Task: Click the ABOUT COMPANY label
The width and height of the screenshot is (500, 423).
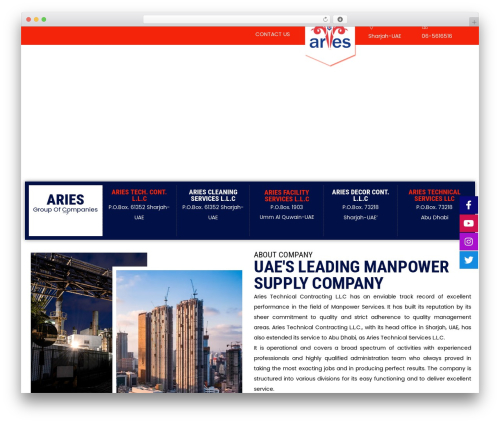Action: click(x=283, y=255)
